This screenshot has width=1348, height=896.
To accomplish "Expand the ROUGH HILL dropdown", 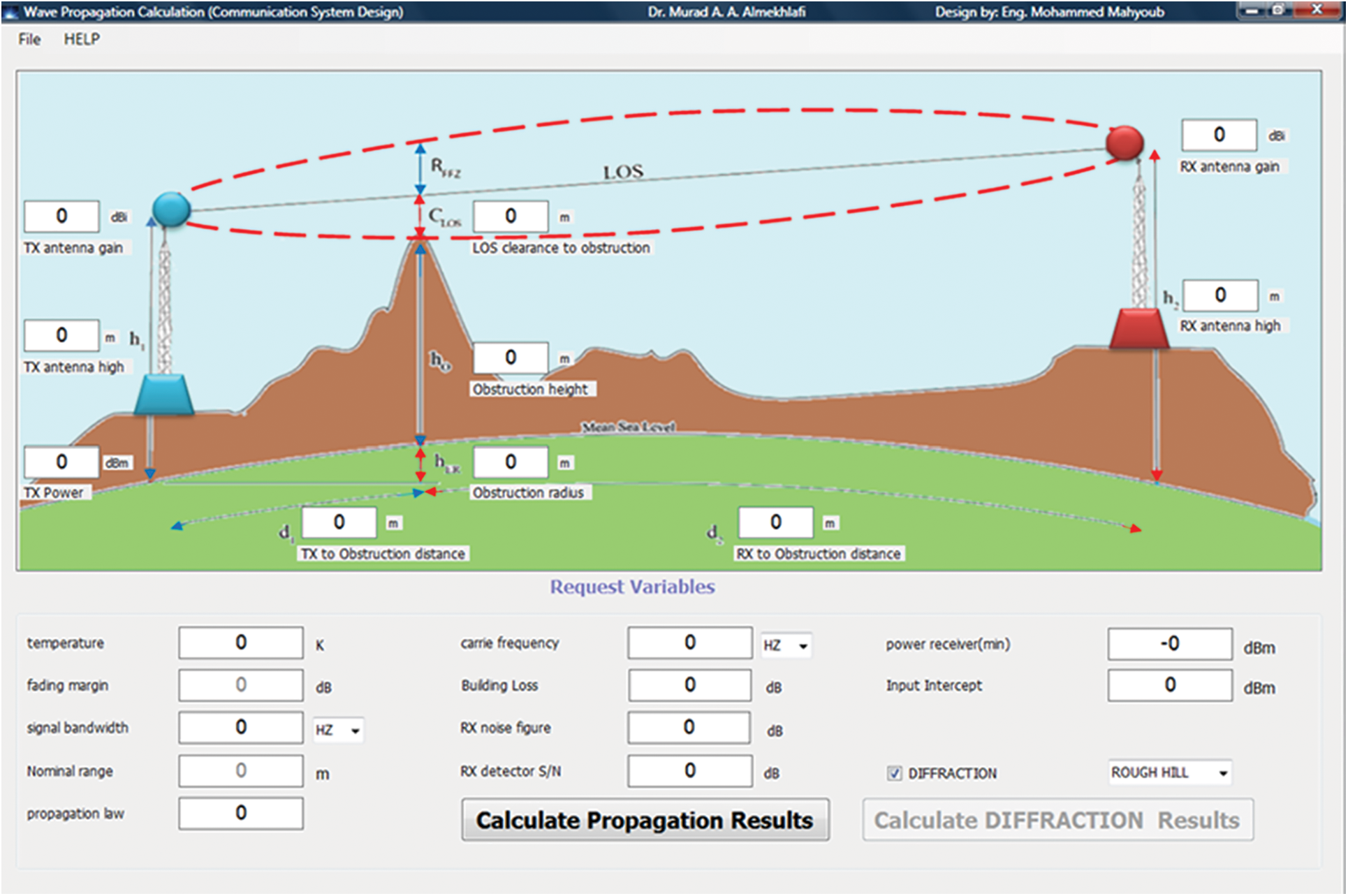I will (1222, 773).
